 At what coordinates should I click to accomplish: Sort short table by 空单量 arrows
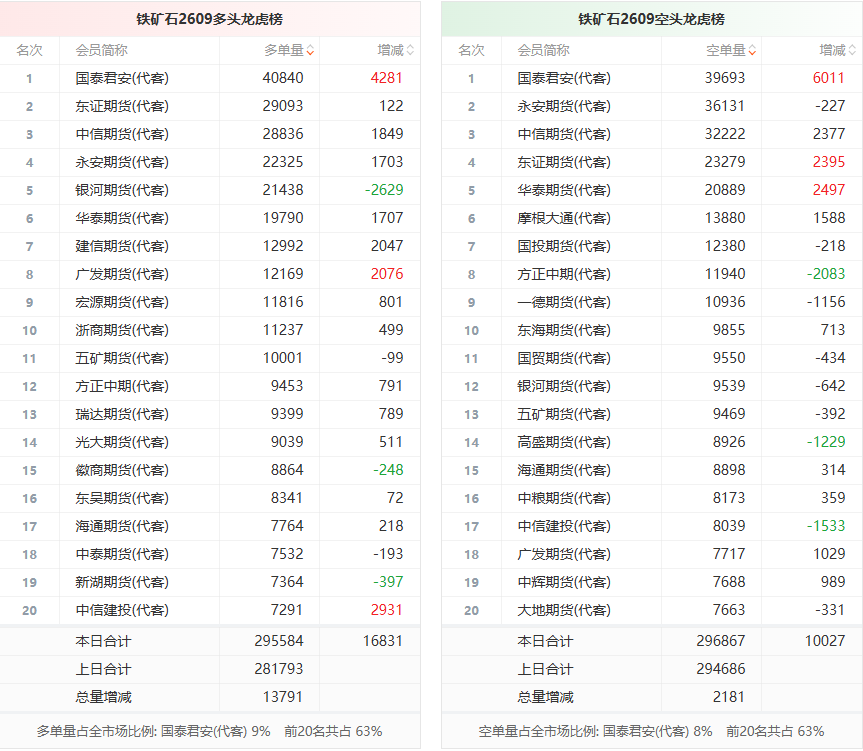coord(752,51)
